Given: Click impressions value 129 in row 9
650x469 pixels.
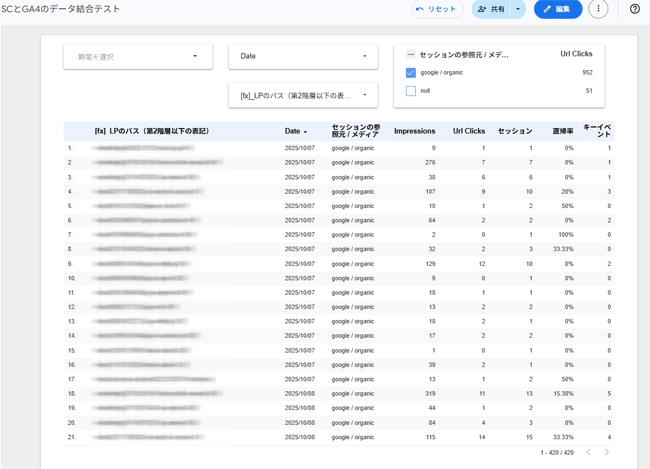Looking at the screenshot, I should [x=430, y=264].
